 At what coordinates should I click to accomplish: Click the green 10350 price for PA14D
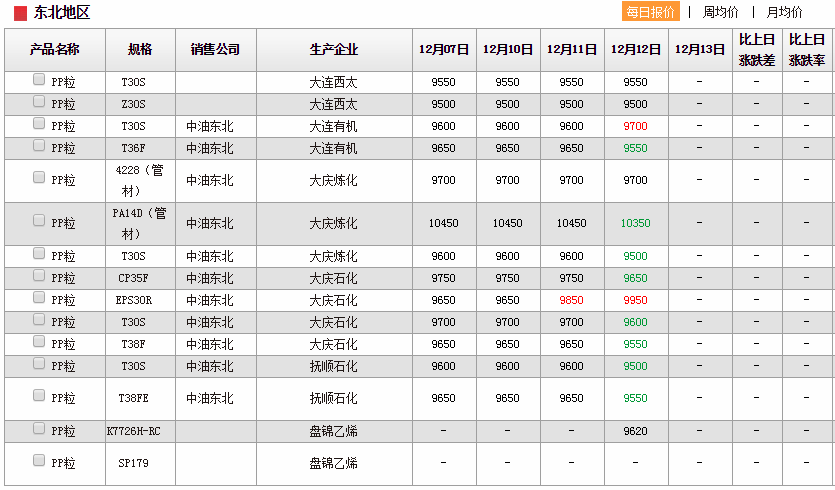[635, 223]
